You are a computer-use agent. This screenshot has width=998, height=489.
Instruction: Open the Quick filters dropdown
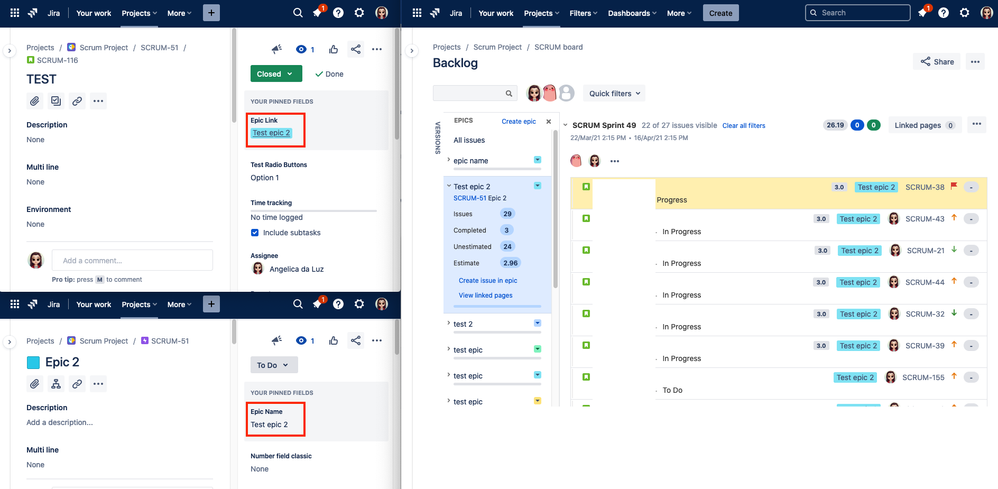pyautogui.click(x=614, y=93)
